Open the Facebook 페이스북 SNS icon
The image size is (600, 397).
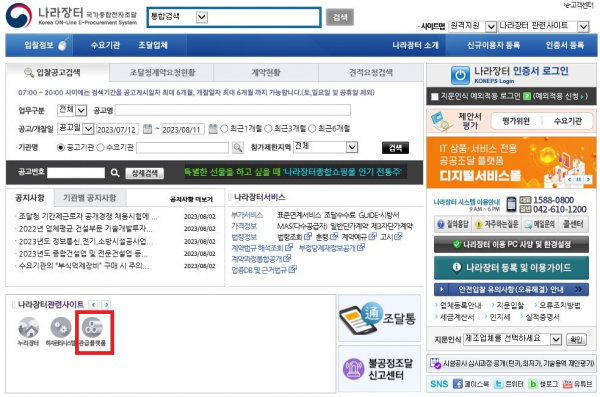click(x=458, y=384)
